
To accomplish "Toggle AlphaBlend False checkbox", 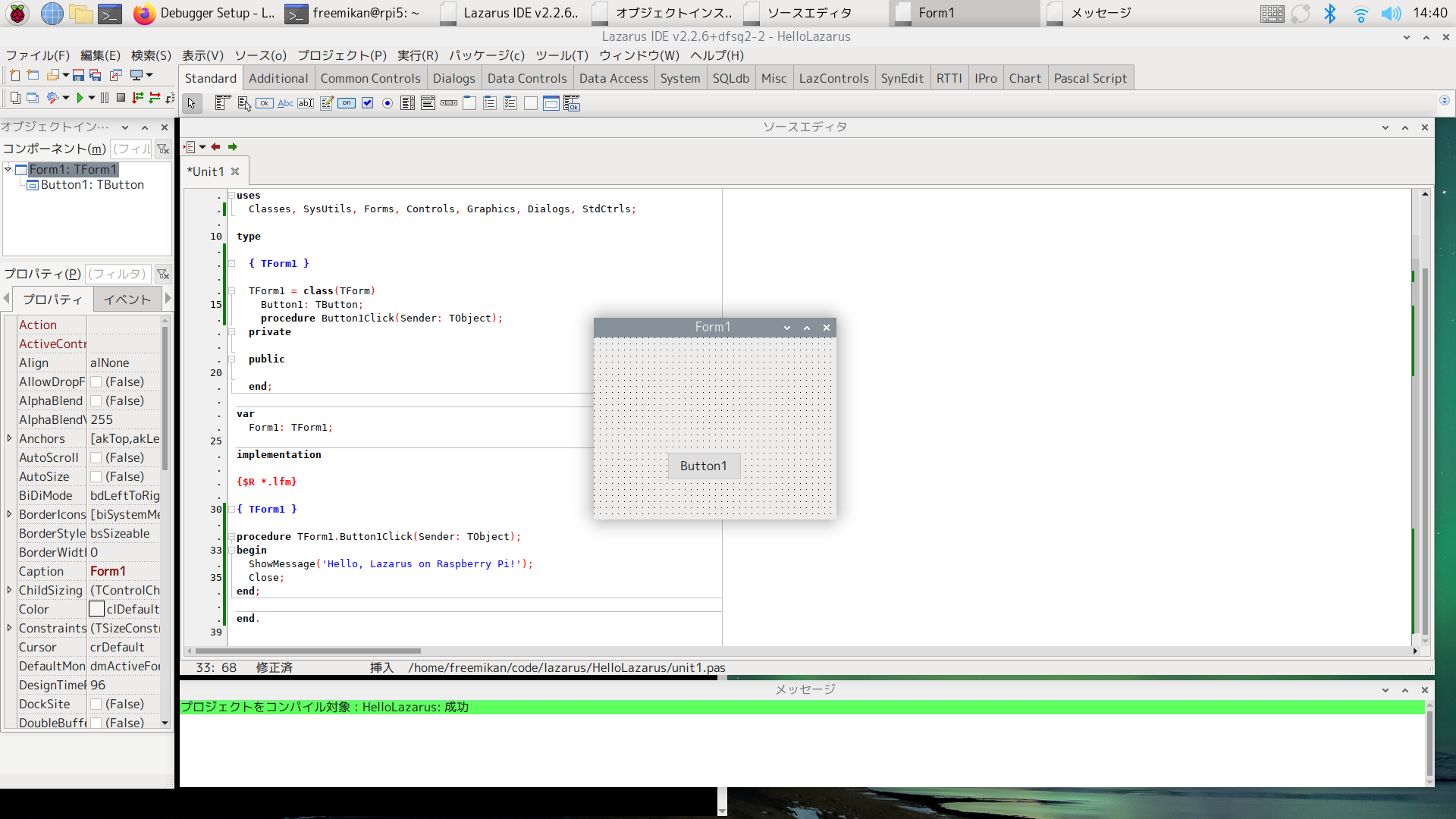I will point(96,401).
